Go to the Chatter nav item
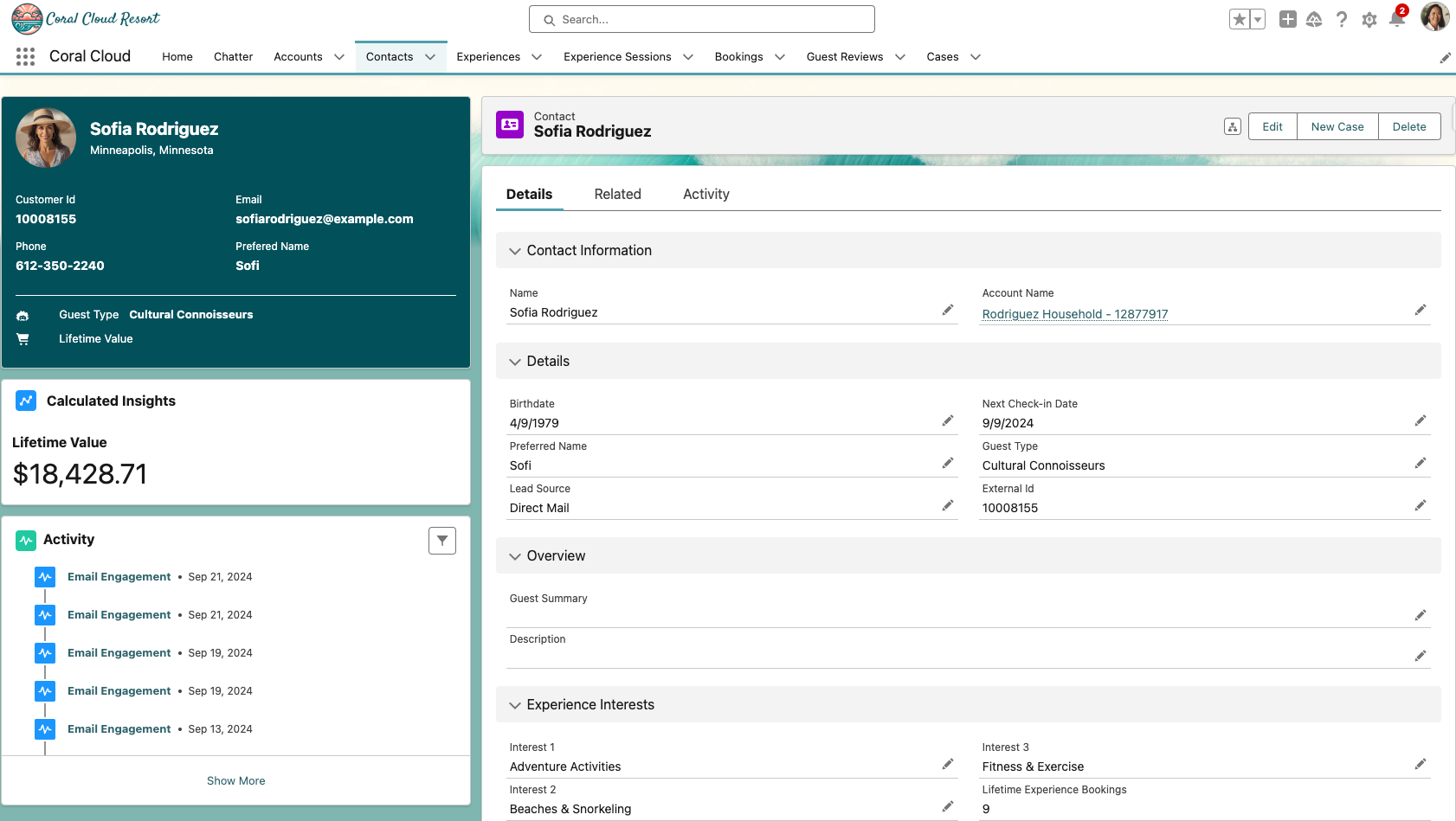The width and height of the screenshot is (1456, 821). pyautogui.click(x=233, y=57)
